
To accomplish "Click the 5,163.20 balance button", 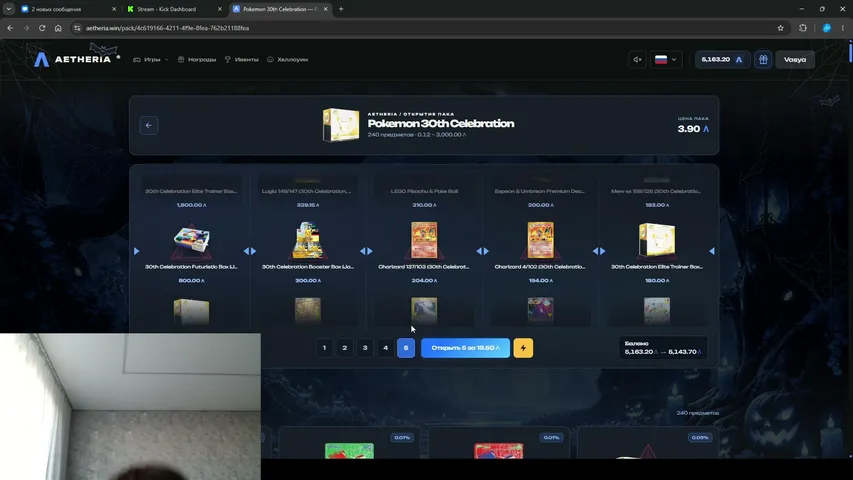I will tap(722, 59).
